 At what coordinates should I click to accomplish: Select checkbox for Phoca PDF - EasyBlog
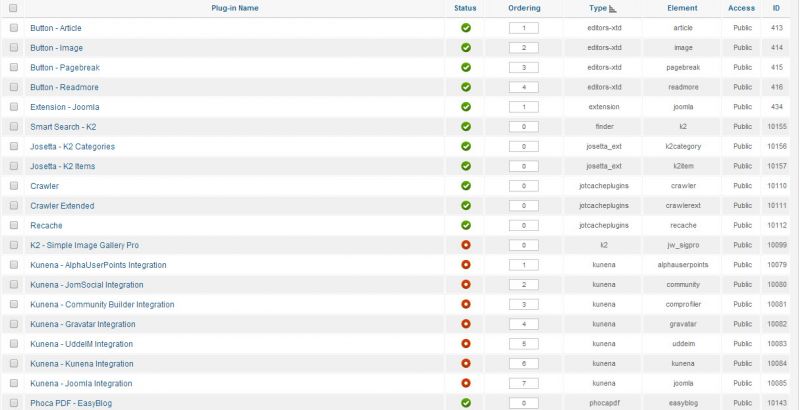pyautogui.click(x=14, y=403)
